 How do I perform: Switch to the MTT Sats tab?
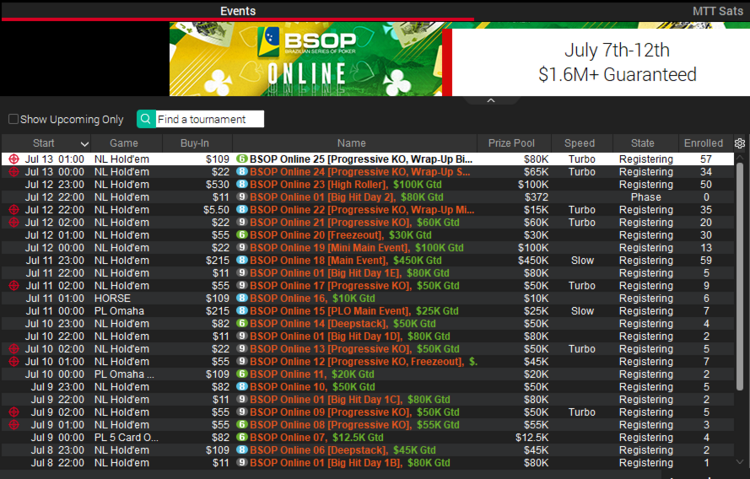point(717,11)
